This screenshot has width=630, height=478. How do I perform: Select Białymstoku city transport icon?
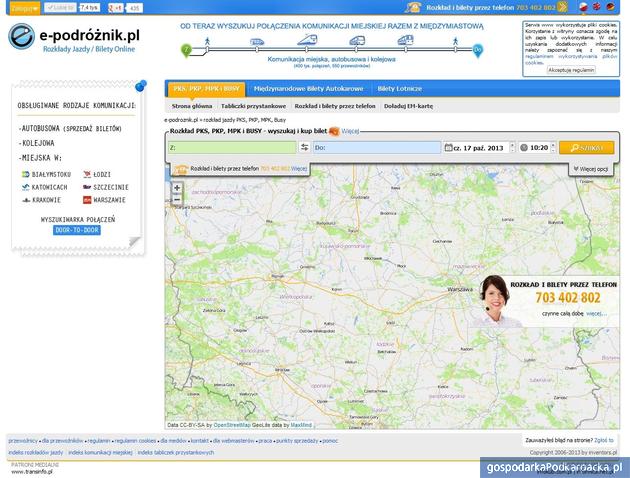(26, 174)
